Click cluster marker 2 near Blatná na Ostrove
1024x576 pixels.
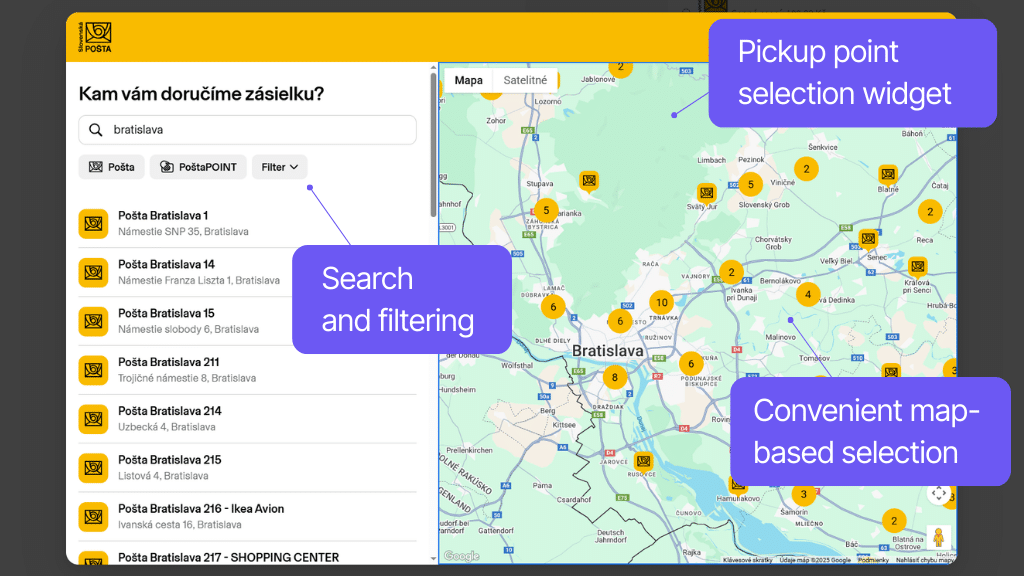pos(894,520)
